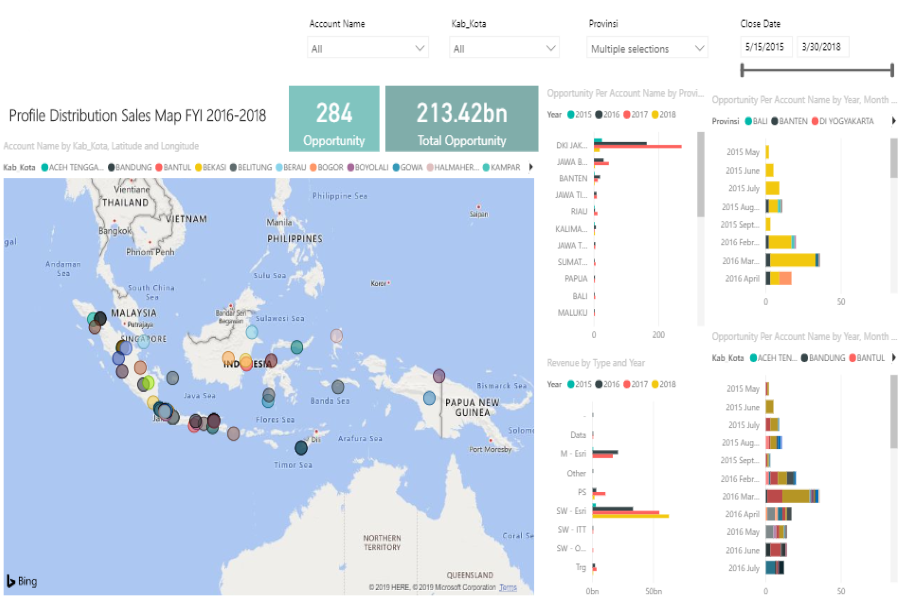Image resolution: width=900 pixels, height=600 pixels.
Task: Open the Account Name dropdown
Action: [368, 48]
